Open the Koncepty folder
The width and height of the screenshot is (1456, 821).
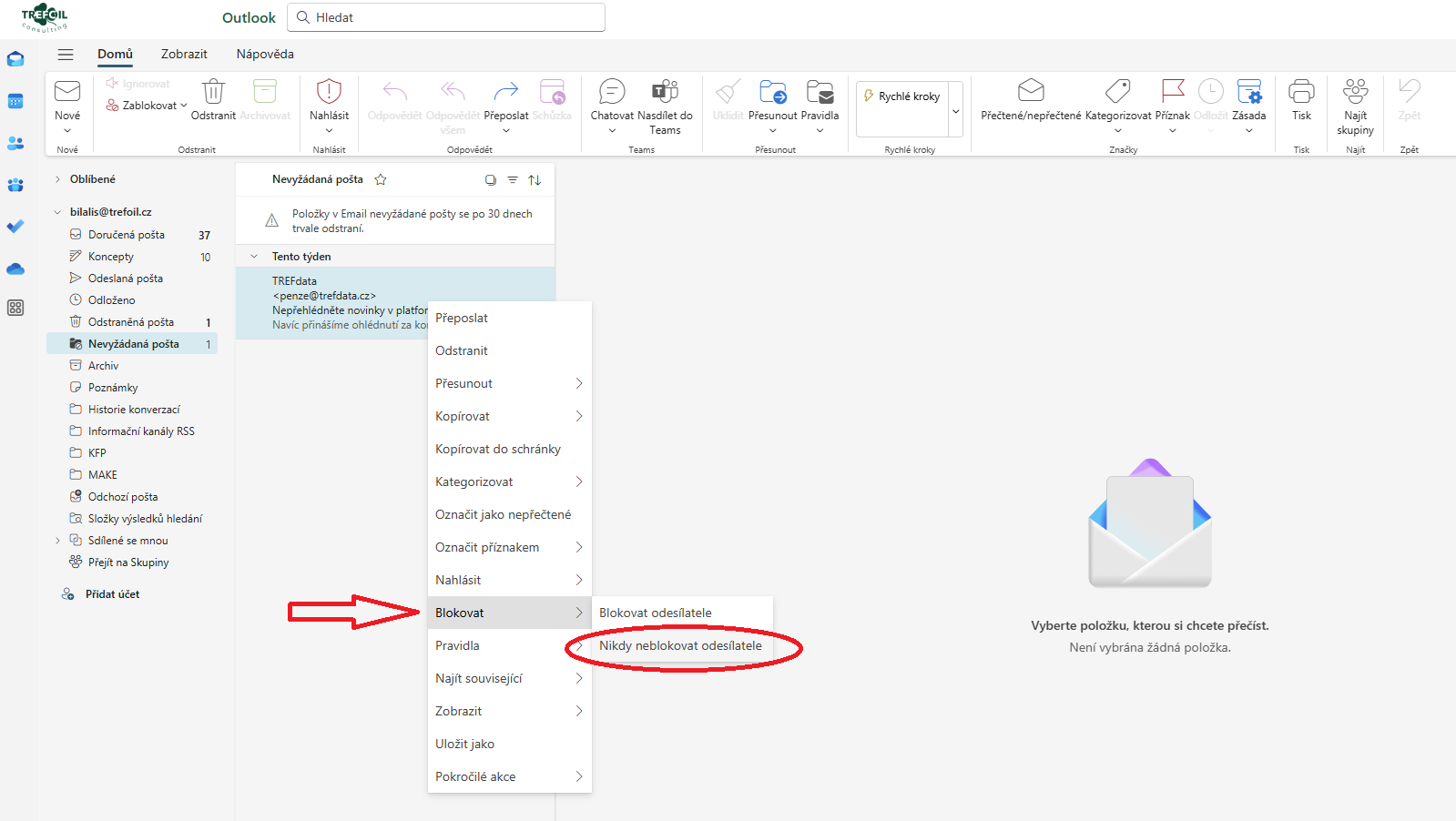coord(133,257)
